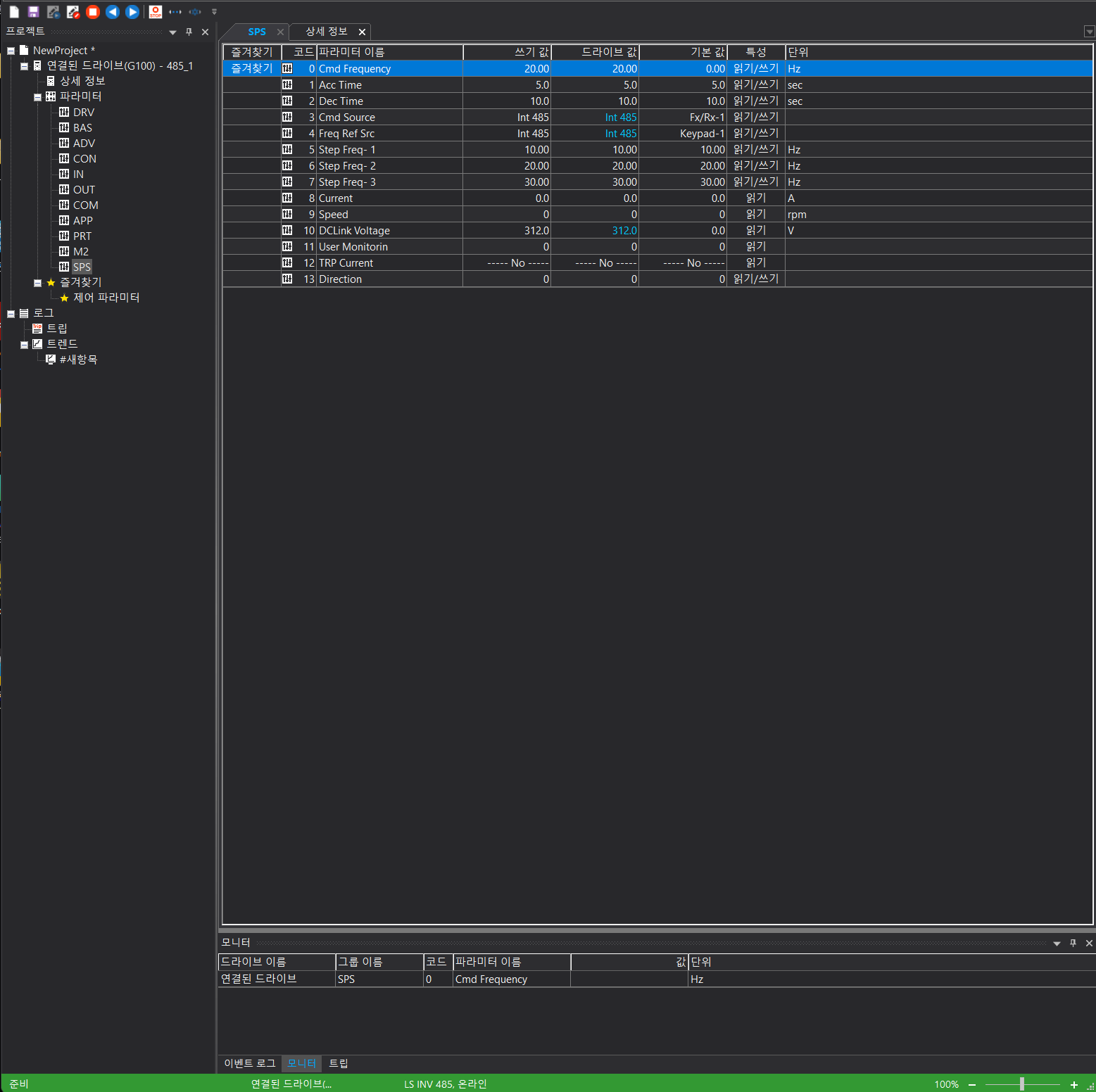Save the project using the save icon
This screenshot has width=1096, height=1092.
point(33,11)
